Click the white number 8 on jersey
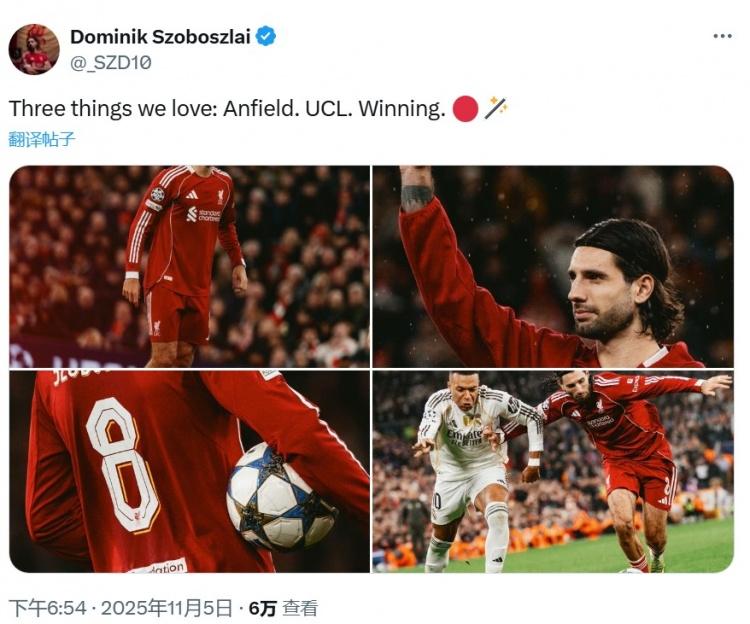The width and height of the screenshot is (750, 624). coord(122,465)
